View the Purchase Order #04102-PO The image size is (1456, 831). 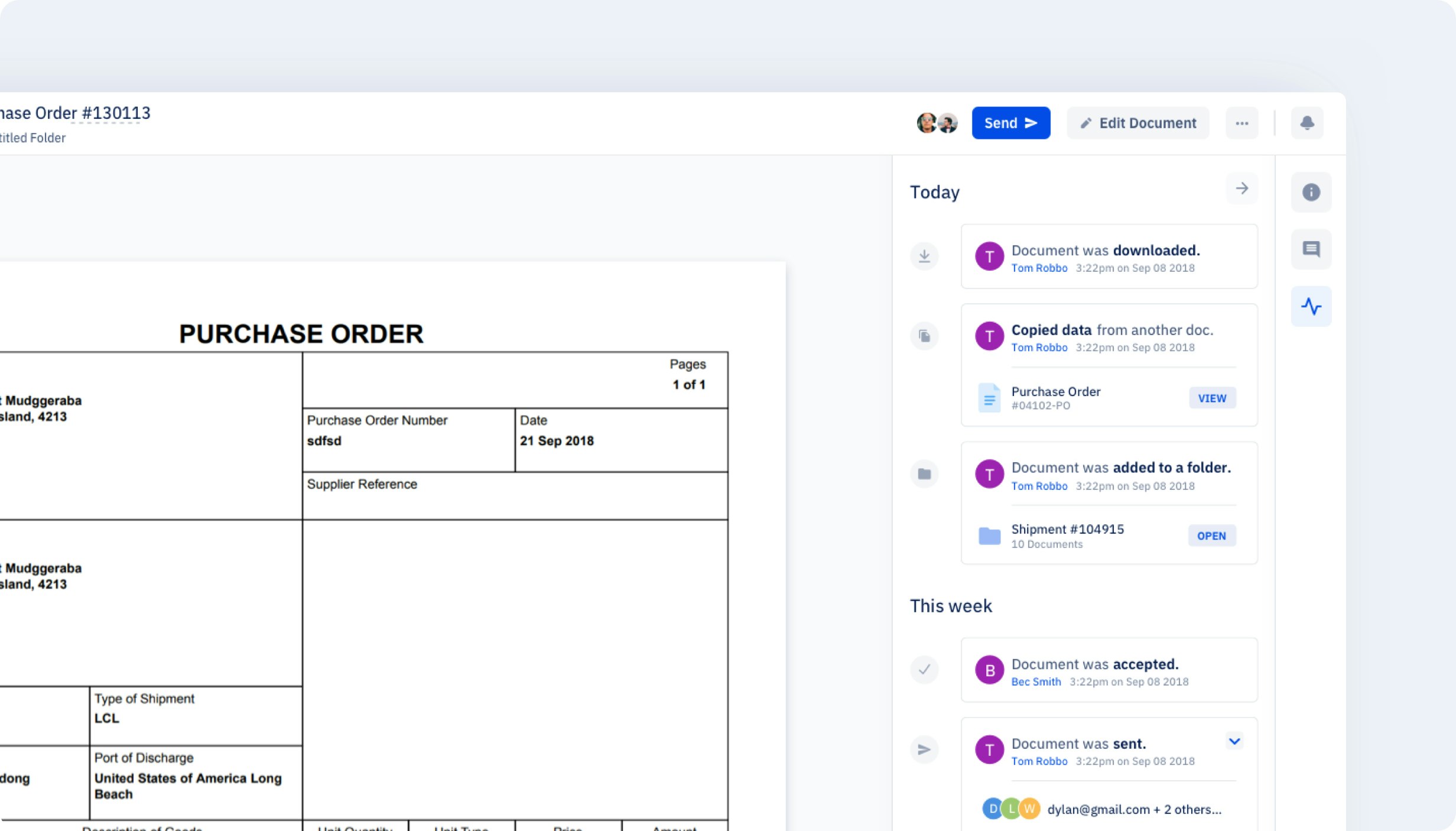(1212, 398)
